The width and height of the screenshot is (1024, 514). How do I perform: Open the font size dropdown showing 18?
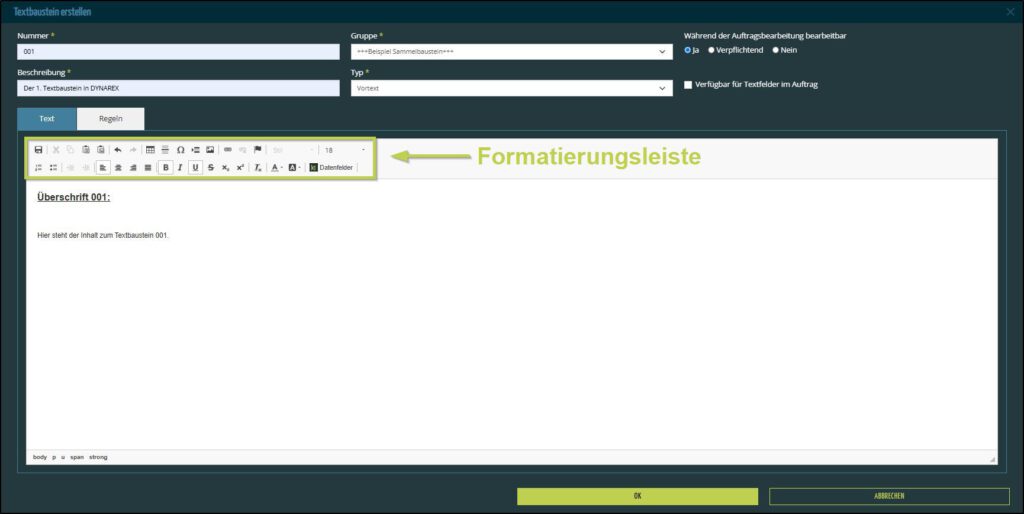[345, 150]
